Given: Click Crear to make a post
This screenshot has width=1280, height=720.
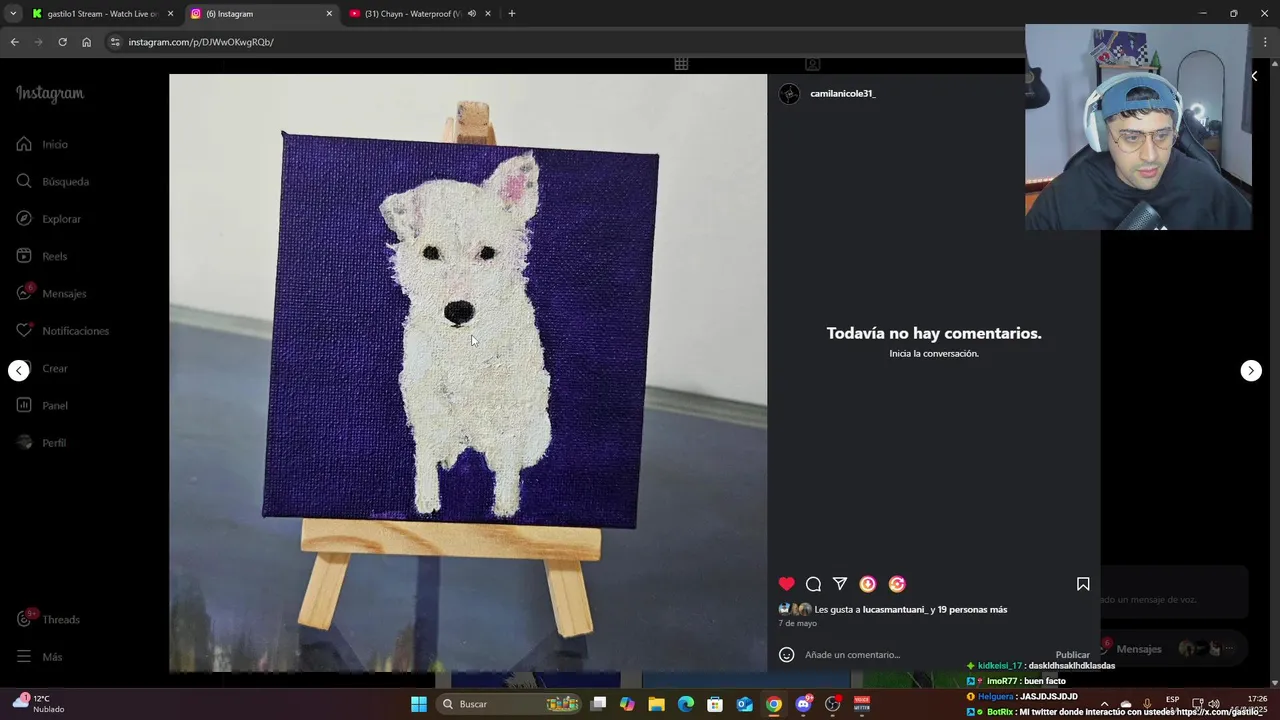Looking at the screenshot, I should coord(42,368).
